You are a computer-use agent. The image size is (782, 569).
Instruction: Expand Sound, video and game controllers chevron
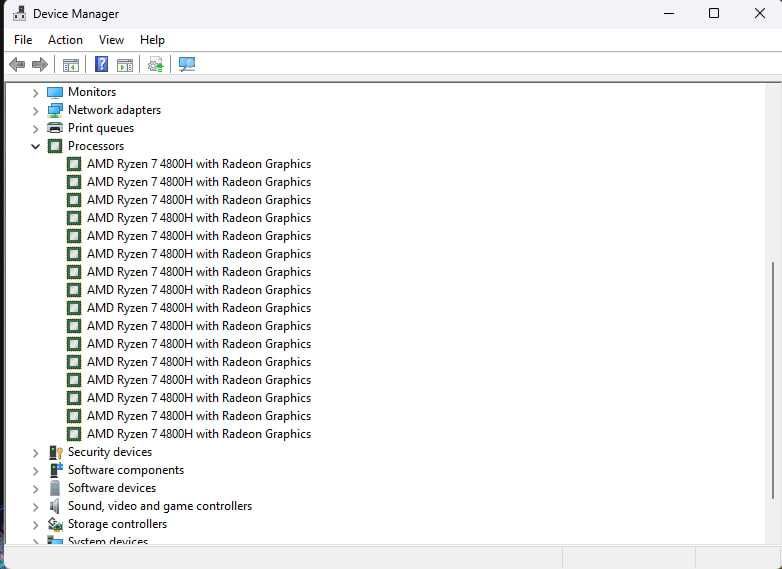coord(35,507)
